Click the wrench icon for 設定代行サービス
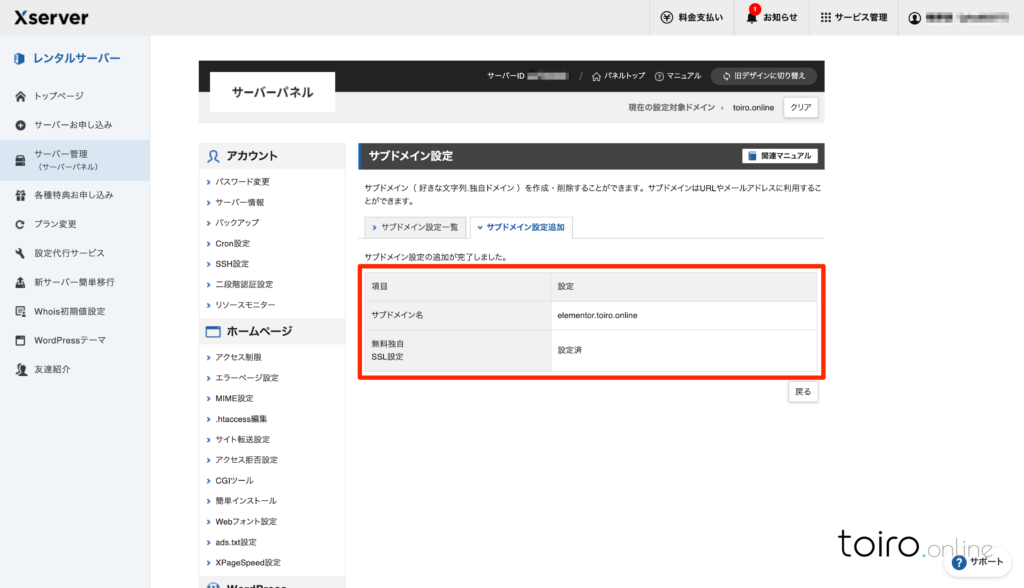 pyautogui.click(x=20, y=253)
